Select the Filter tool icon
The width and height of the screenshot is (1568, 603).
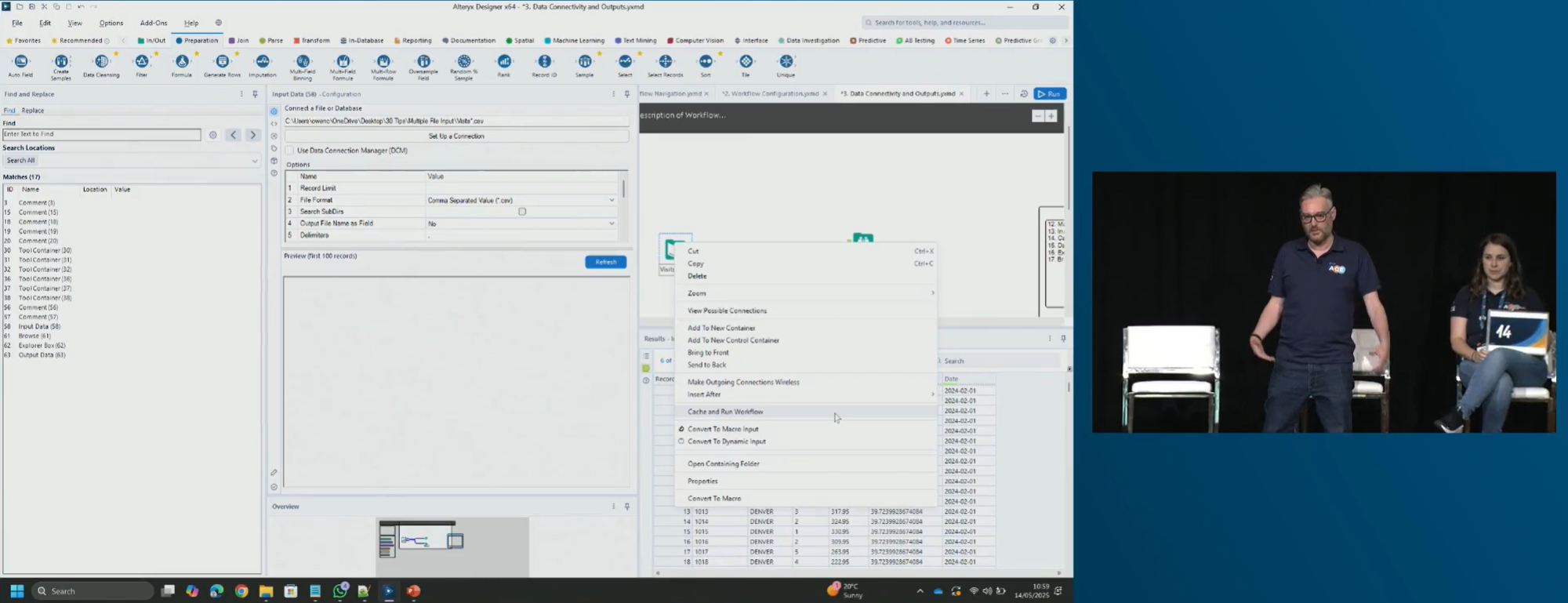(x=142, y=62)
